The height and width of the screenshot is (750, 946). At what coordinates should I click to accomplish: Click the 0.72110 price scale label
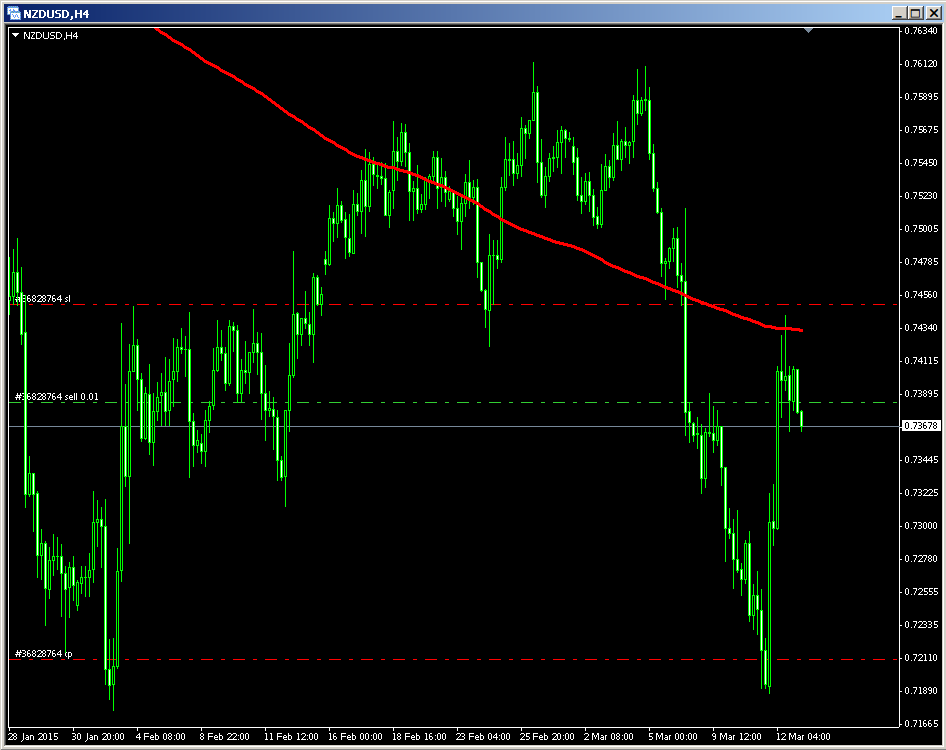coord(921,658)
